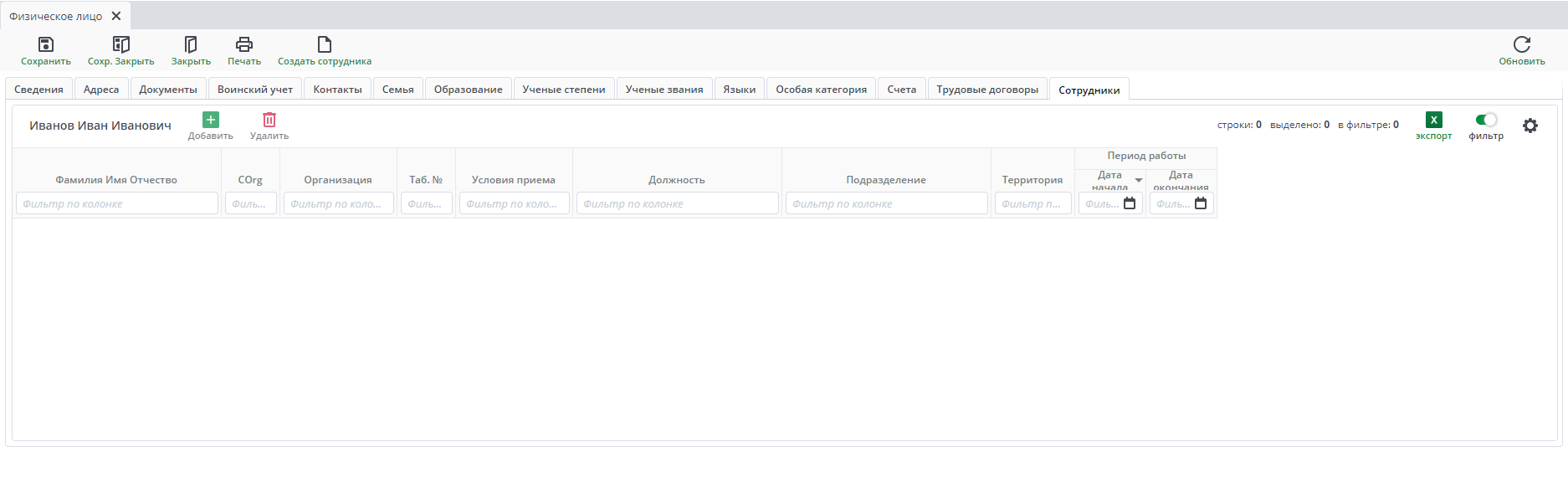Open calendar picker for Дата начала filter

tap(1130, 203)
